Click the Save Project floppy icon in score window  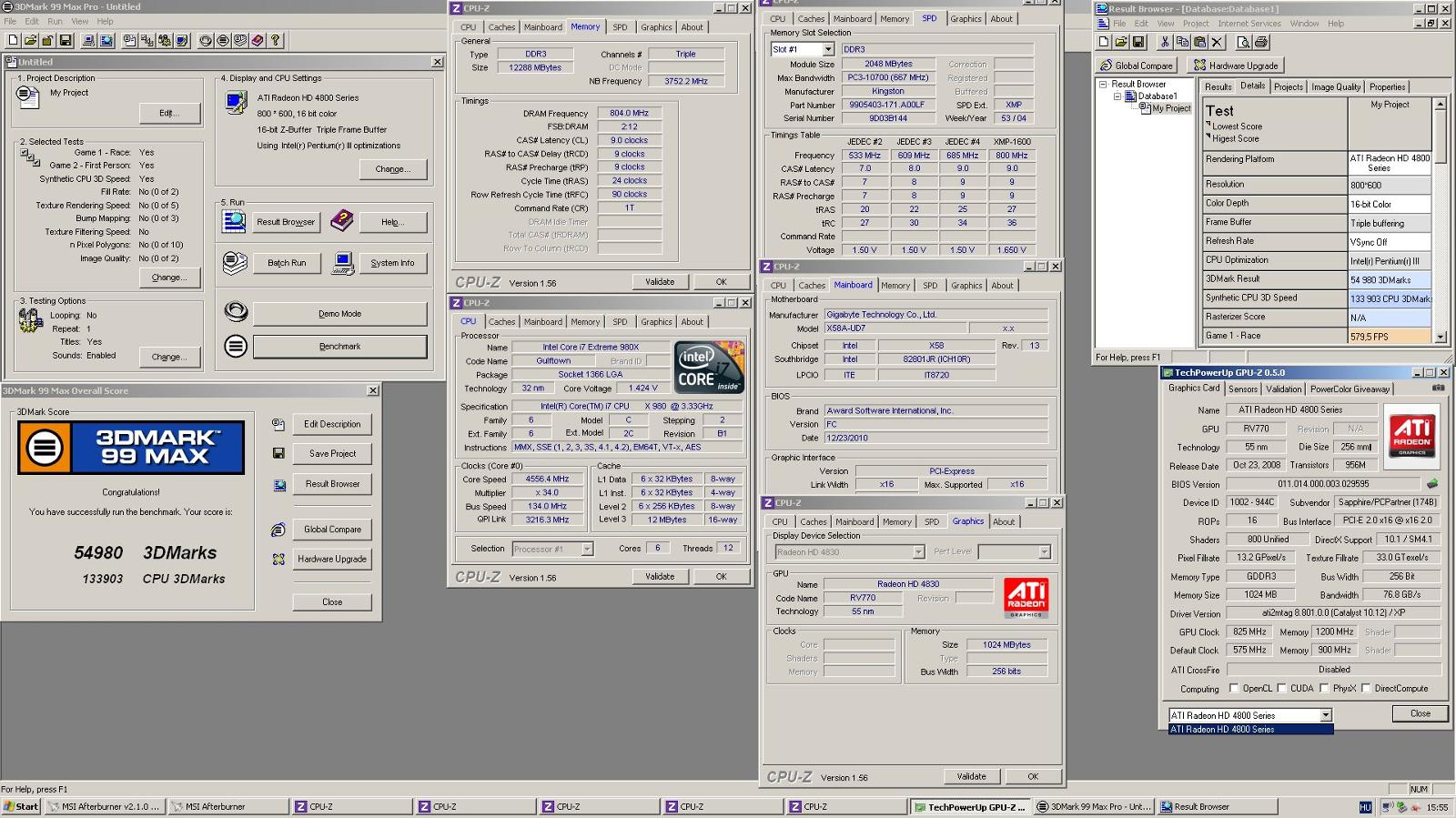coord(278,453)
